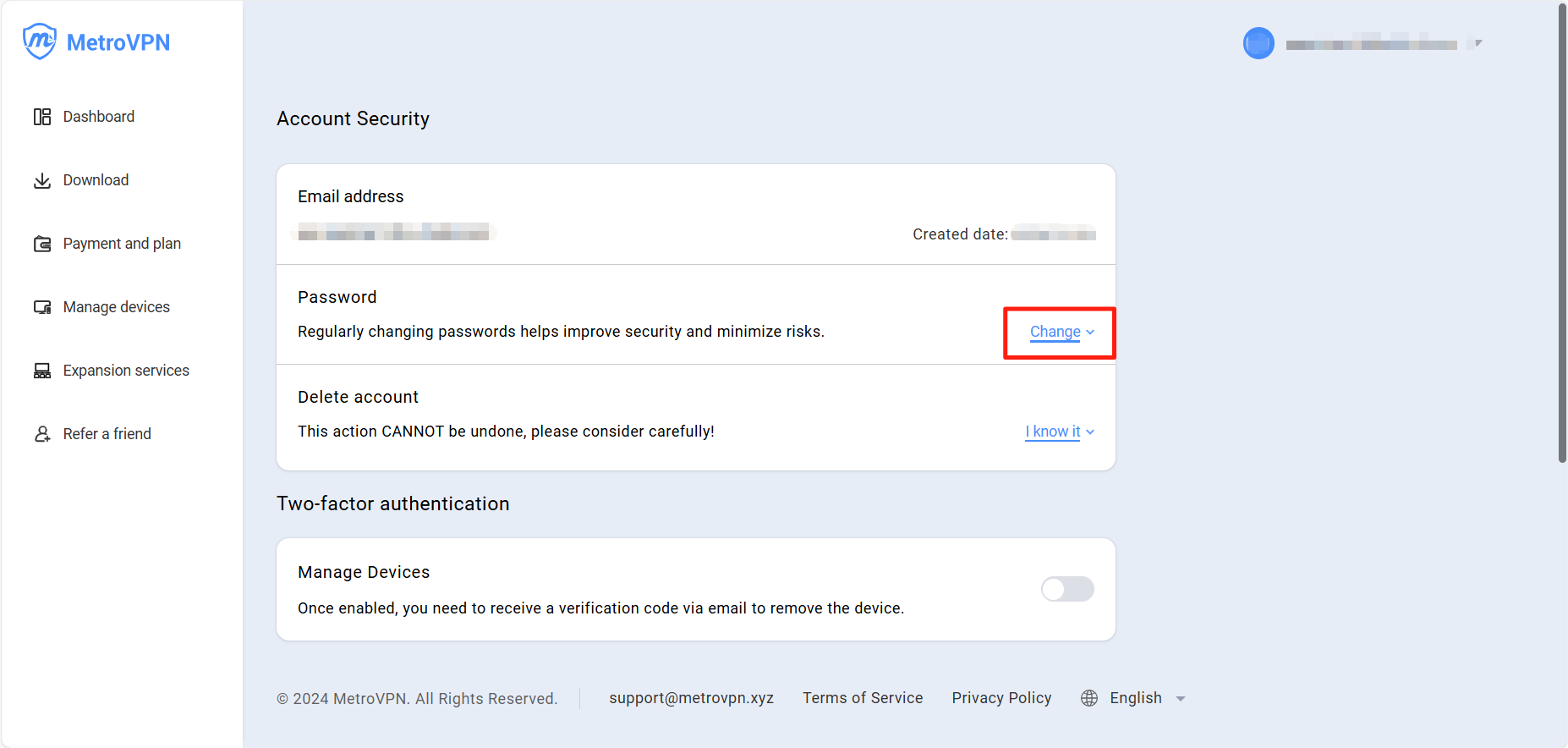Click the Download arrow icon in sidebar
This screenshot has width=1568, height=748.
42,180
